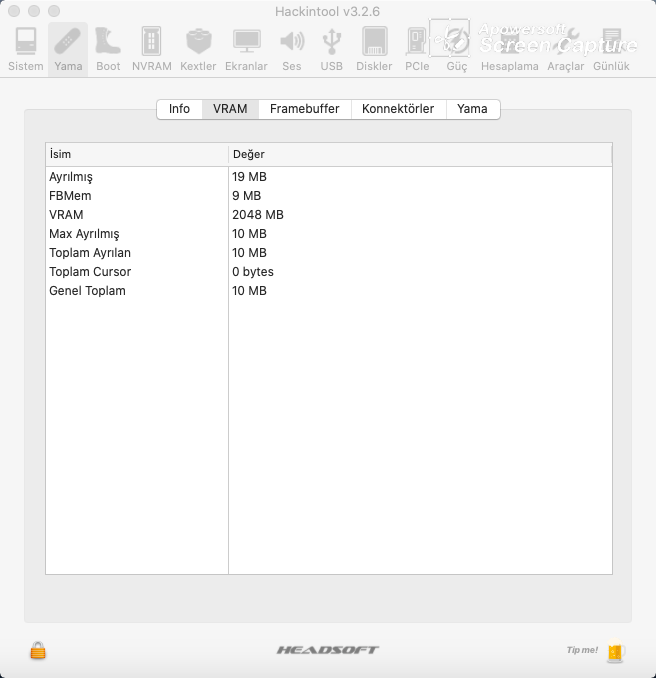Click the Headsoft logo
The width and height of the screenshot is (656, 678).
point(328,650)
